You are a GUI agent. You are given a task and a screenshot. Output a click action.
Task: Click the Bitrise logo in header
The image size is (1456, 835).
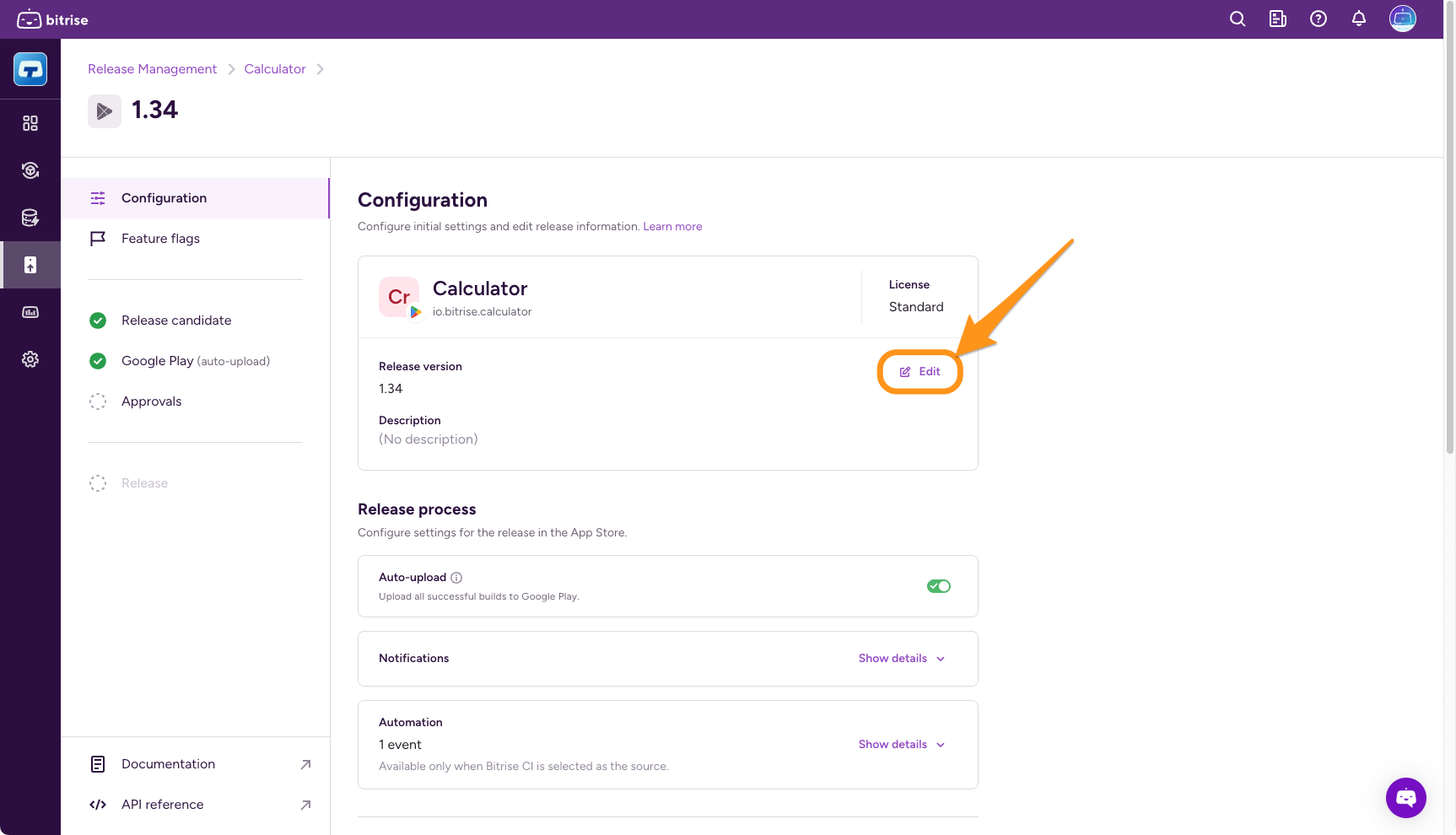coord(52,19)
